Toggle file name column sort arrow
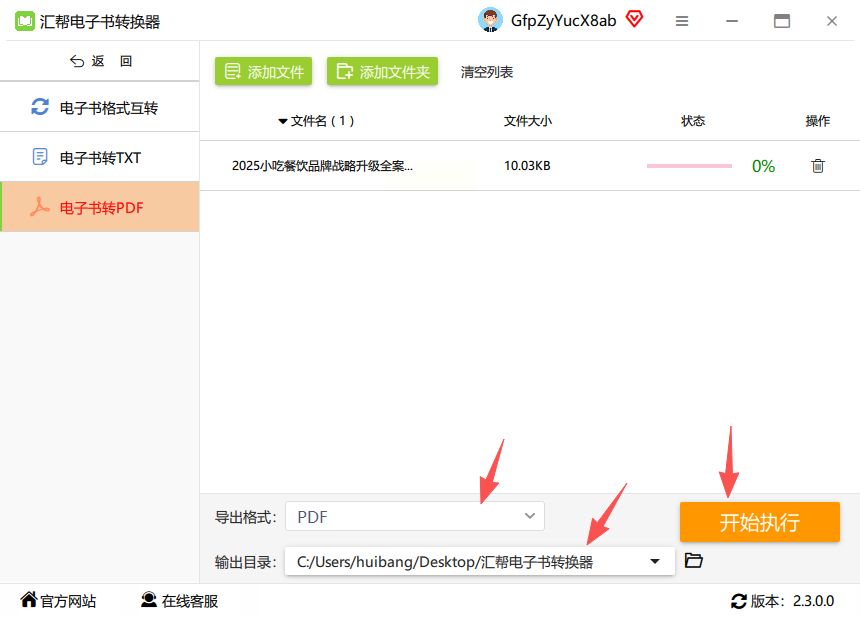This screenshot has height=617, width=860. coord(283,121)
